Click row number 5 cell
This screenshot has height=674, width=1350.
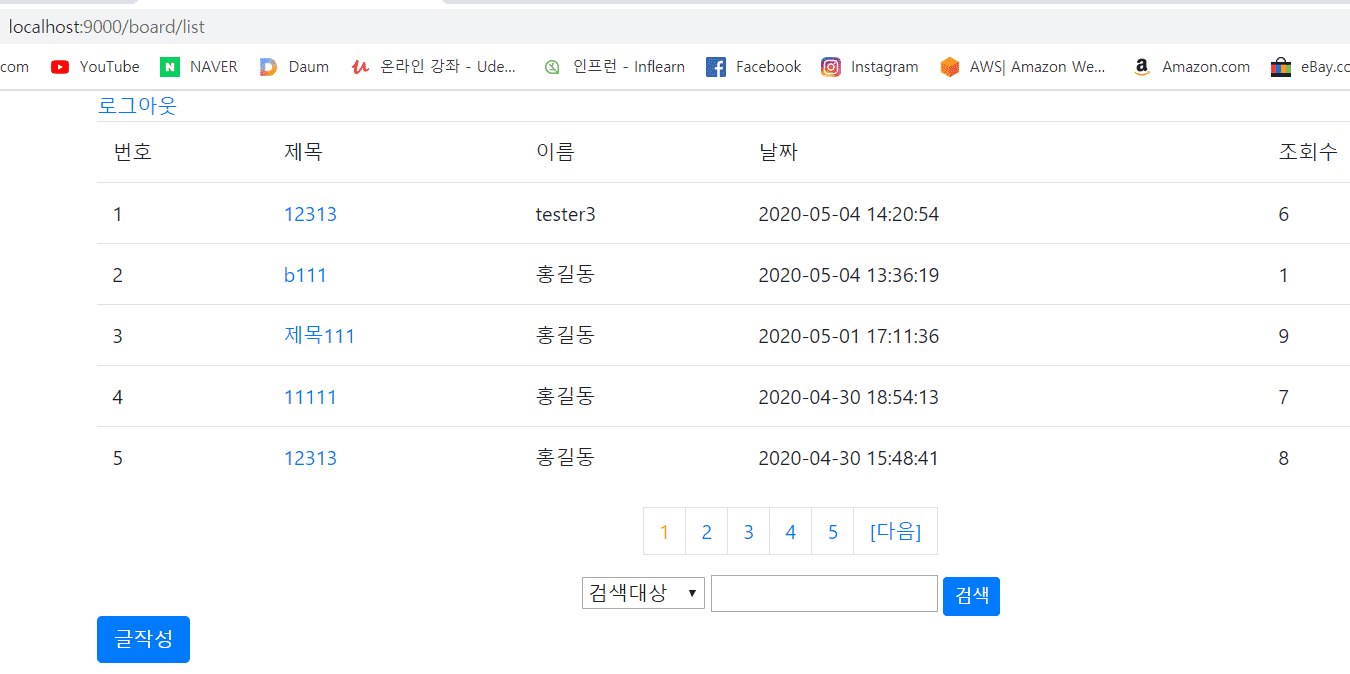point(118,458)
